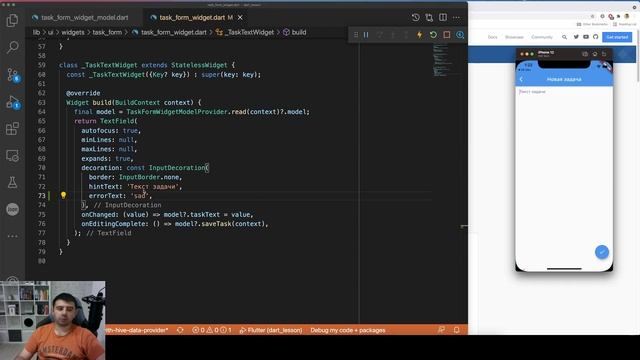Open editor More Actions menu
The image size is (640, 360).
pyautogui.click(x=456, y=18)
